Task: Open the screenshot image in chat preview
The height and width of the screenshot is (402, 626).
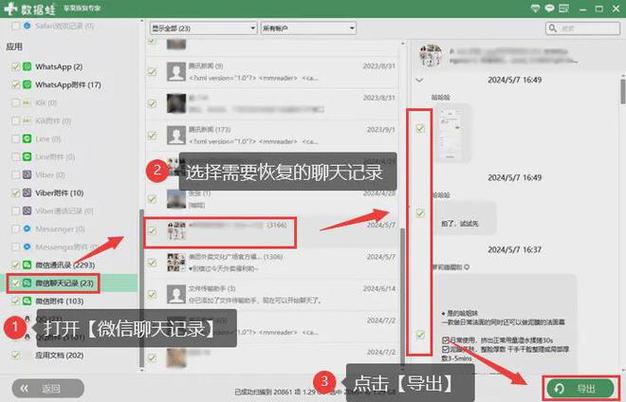Action: point(452,133)
